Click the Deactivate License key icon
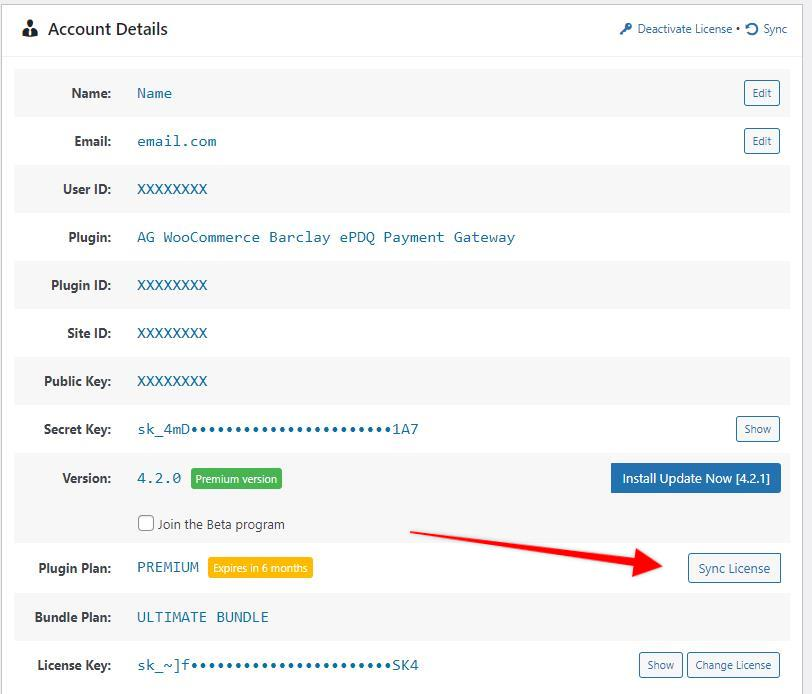 [x=626, y=29]
